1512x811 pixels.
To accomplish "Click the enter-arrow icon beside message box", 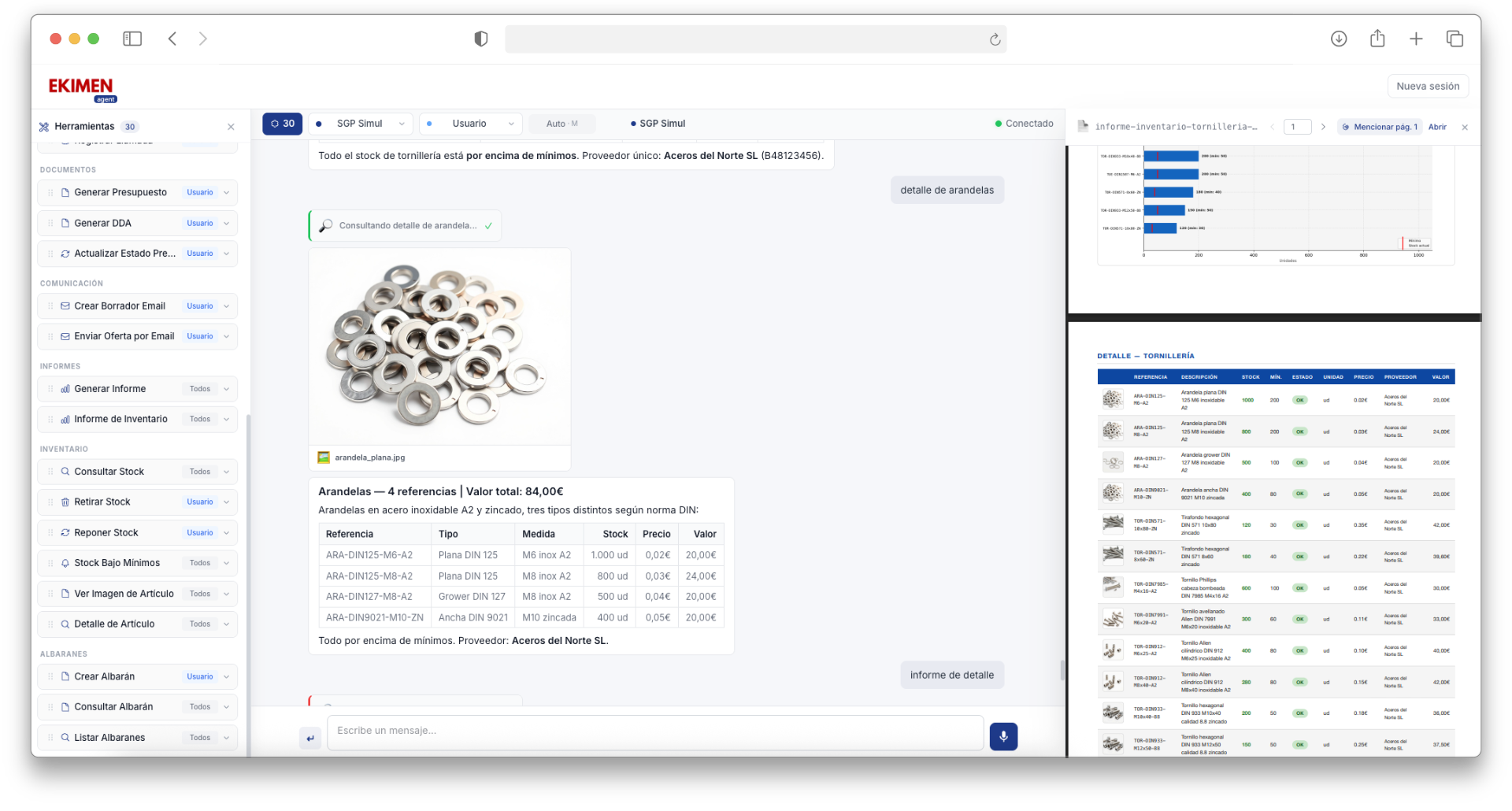I will tap(310, 738).
